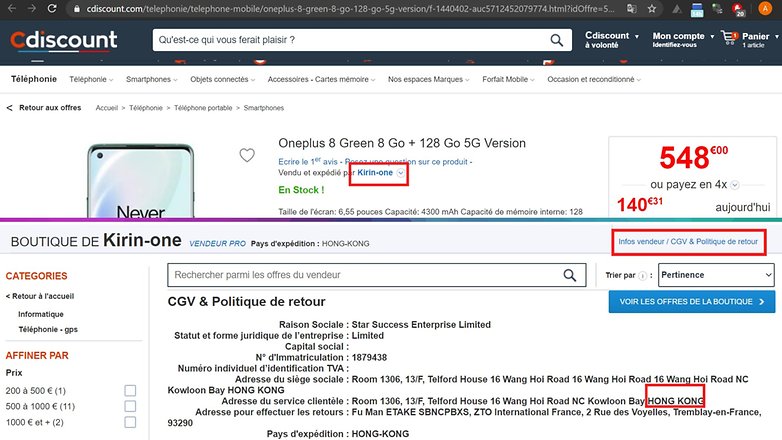Click the red extension icon with badge 20

pos(738,9)
